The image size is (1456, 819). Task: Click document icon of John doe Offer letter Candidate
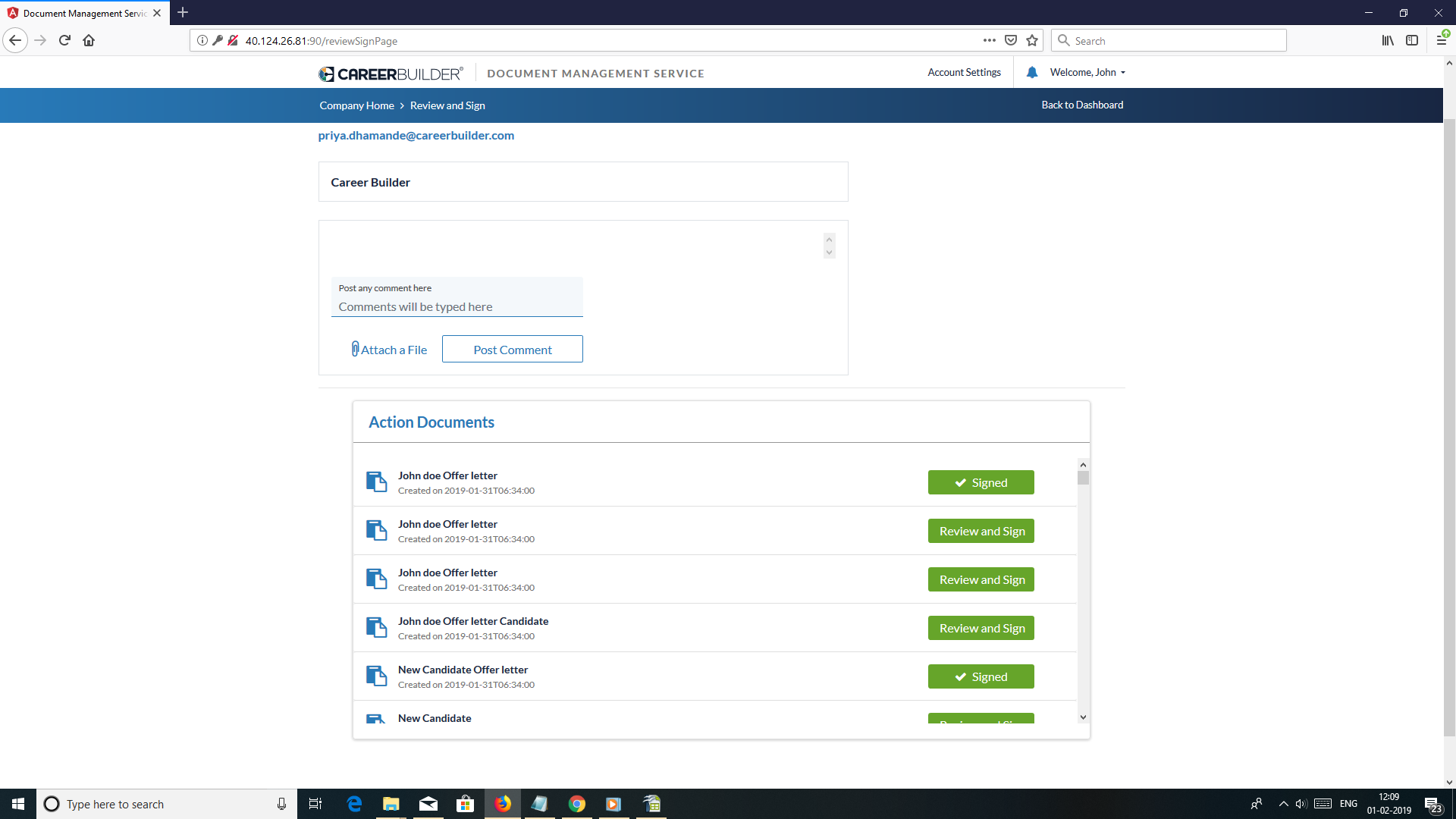(376, 628)
